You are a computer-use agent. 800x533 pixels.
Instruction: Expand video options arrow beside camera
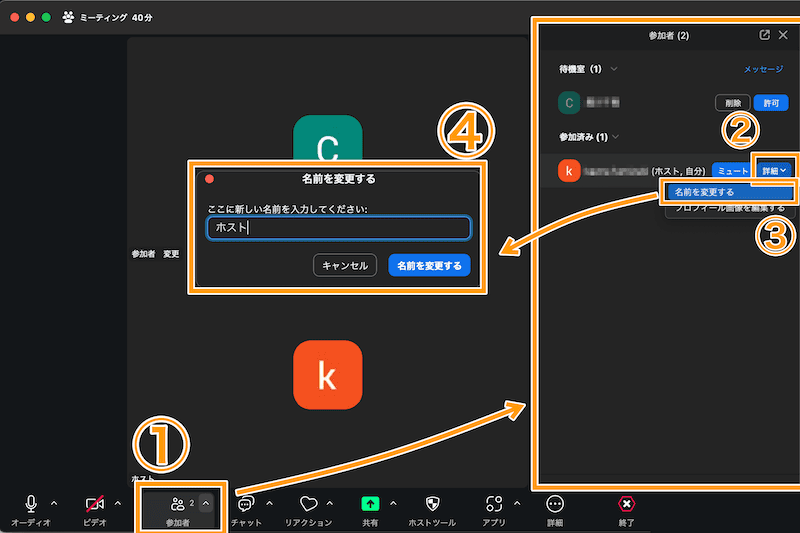pos(118,502)
